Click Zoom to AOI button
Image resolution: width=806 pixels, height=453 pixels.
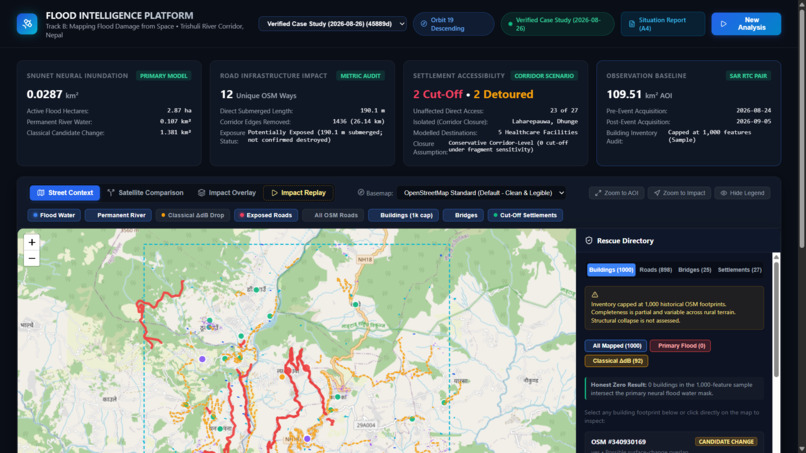[616, 193]
